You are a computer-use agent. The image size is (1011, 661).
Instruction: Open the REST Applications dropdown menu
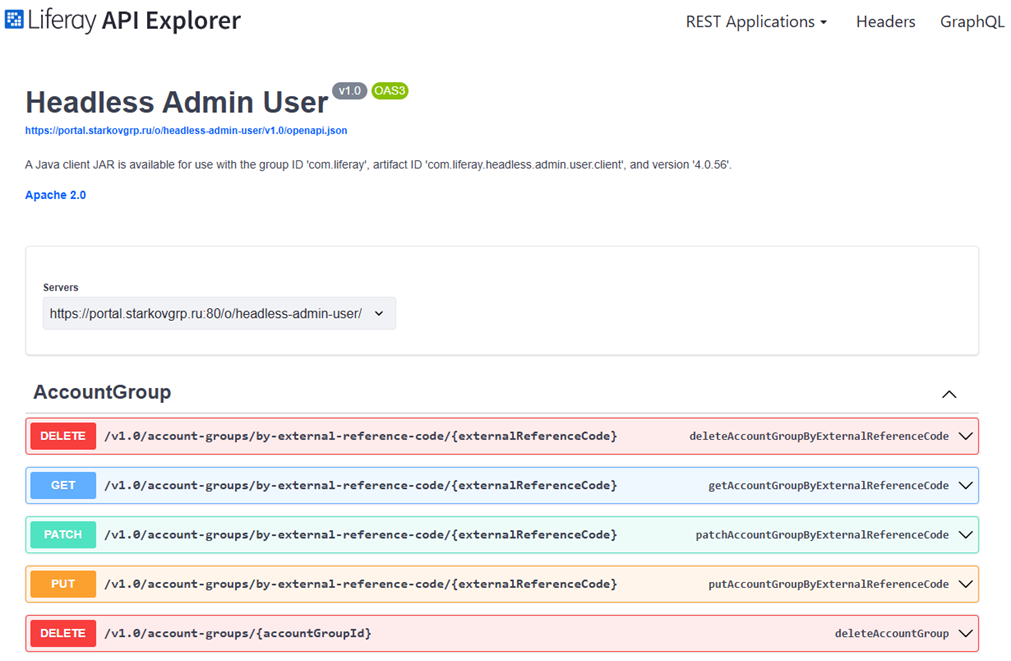point(756,22)
